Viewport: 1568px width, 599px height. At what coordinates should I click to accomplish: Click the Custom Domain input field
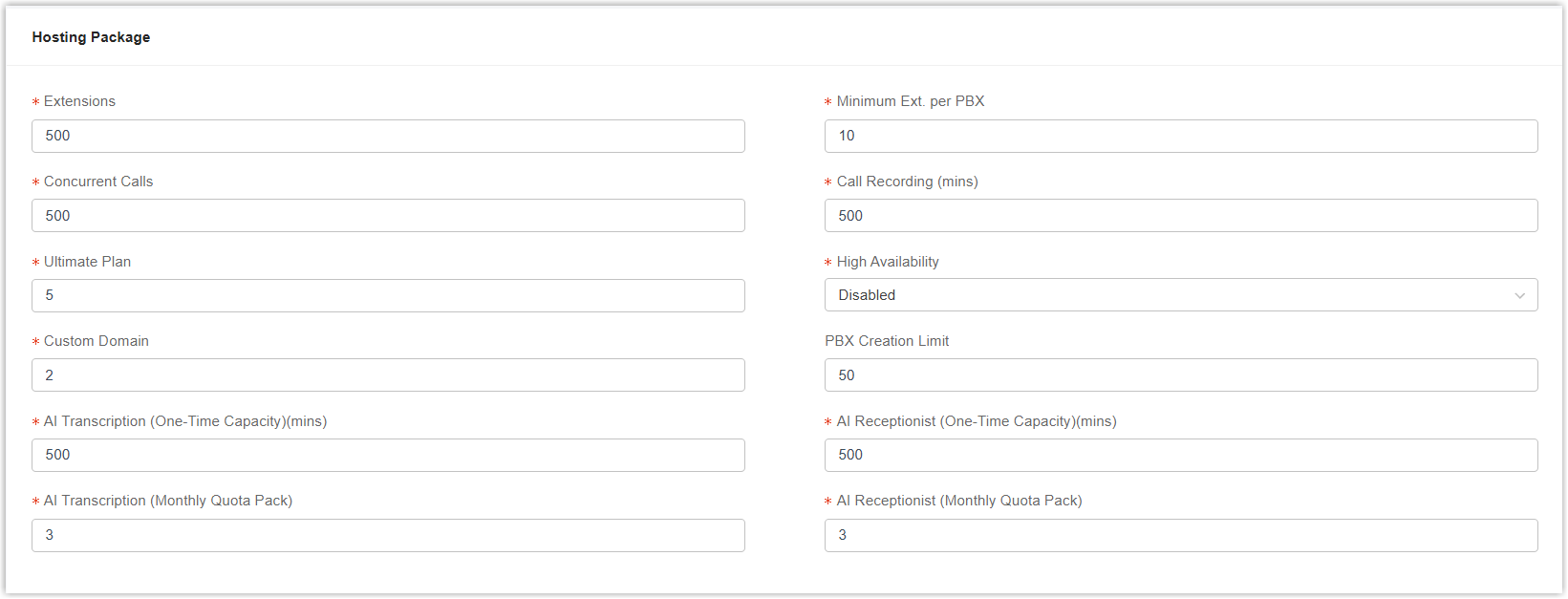point(388,375)
